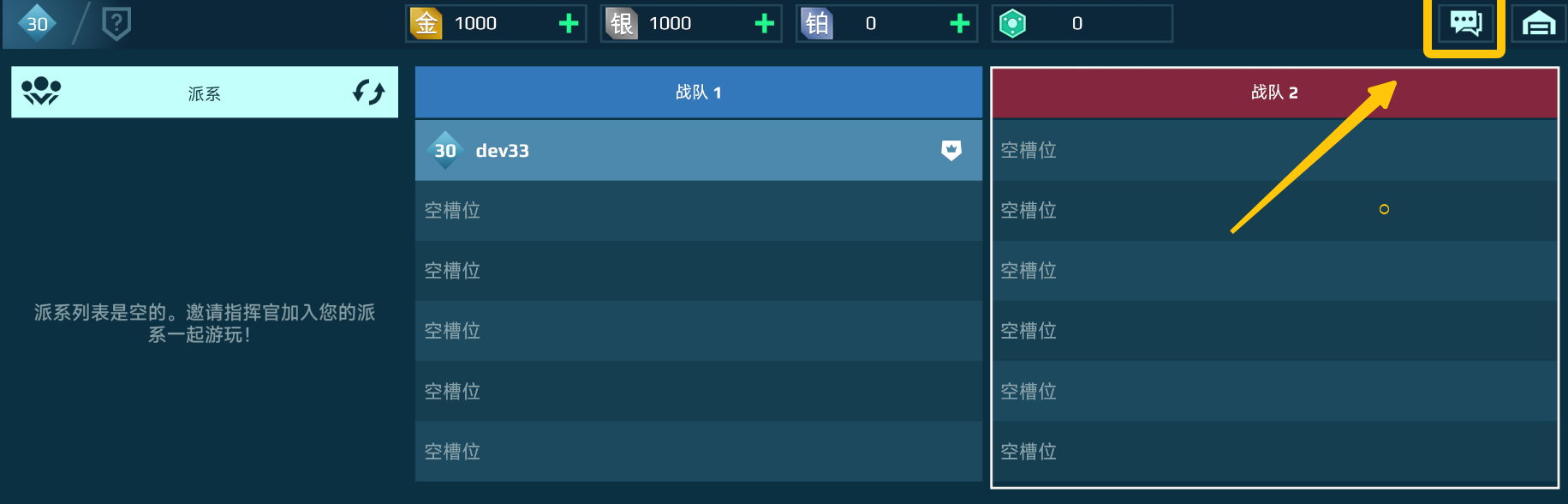
Task: Select the 战队 2 team header
Action: click(1274, 93)
